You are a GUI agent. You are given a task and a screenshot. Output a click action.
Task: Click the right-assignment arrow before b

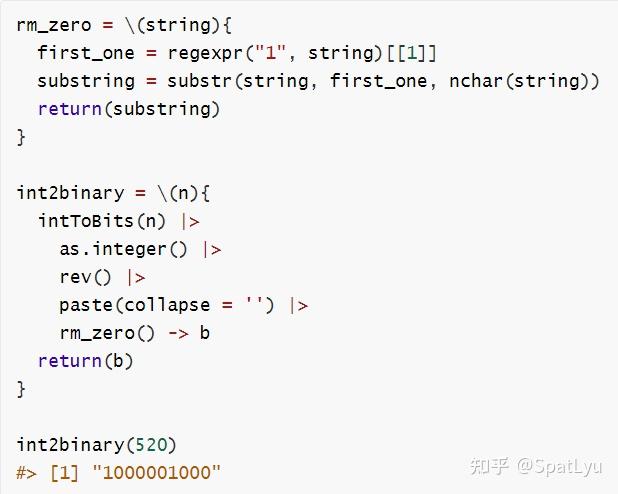click(x=177, y=333)
